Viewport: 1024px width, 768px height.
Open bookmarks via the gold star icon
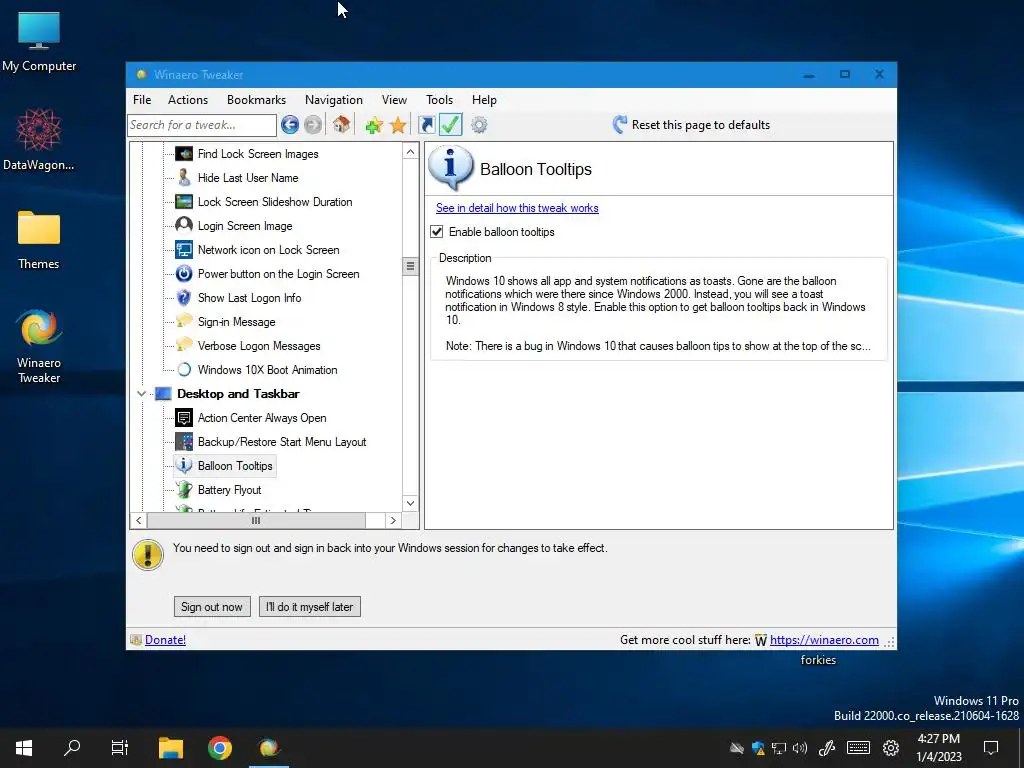(398, 125)
